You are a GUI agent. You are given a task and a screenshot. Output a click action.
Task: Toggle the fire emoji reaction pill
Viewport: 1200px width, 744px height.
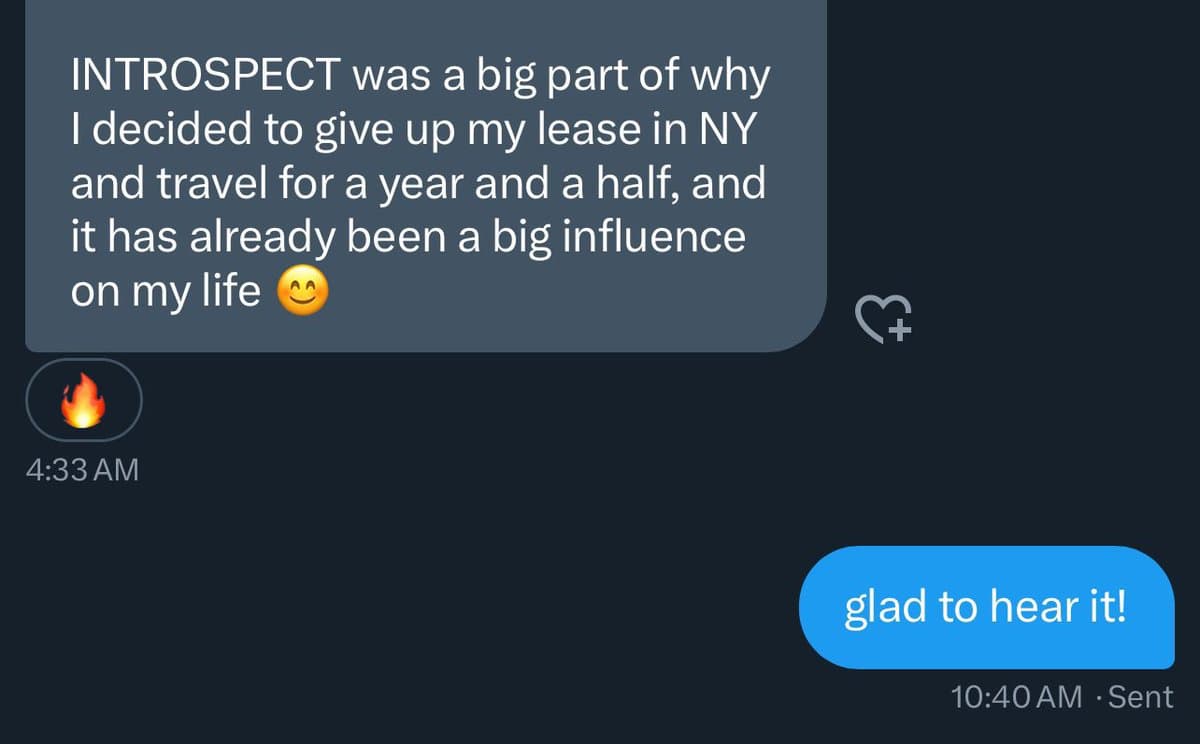pos(84,401)
